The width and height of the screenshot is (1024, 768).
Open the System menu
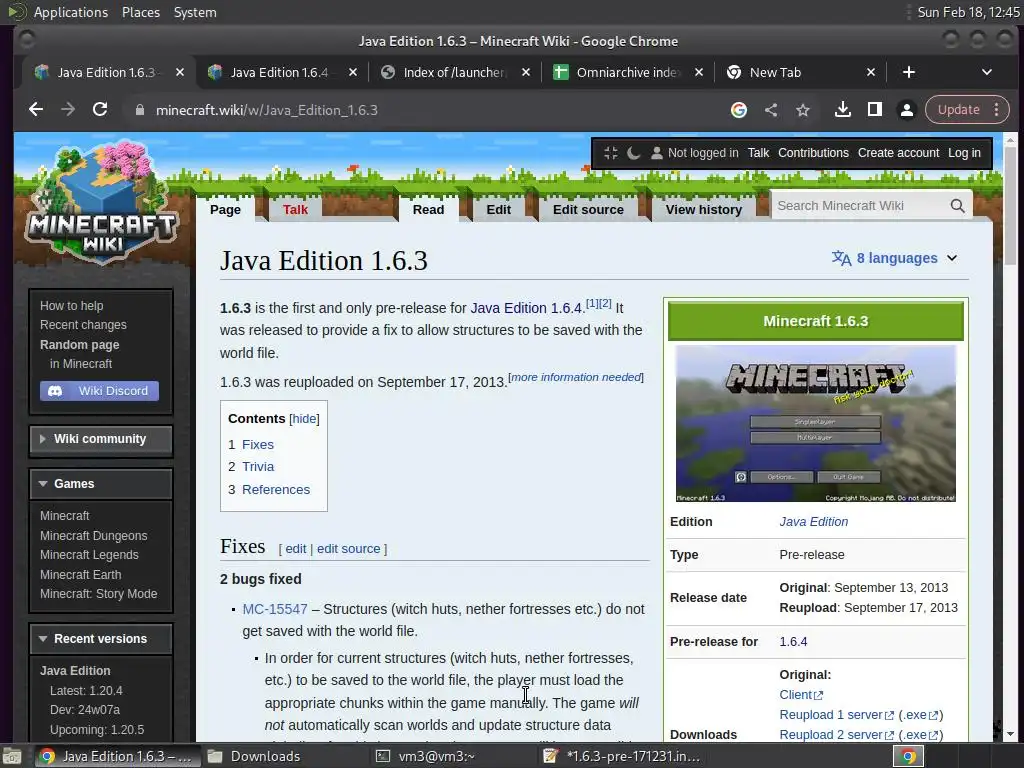point(195,12)
